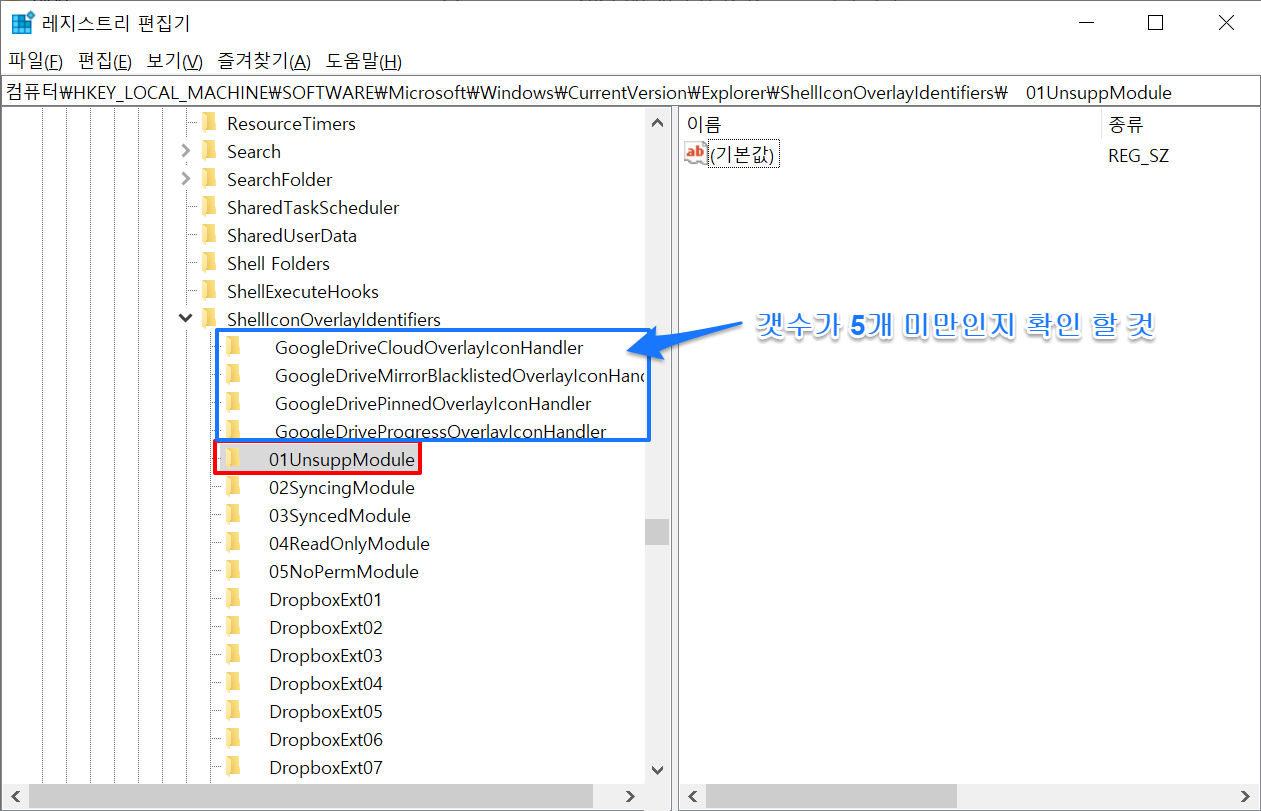Open the 편집 menu
Screen dimensions: 1261x811
(105, 61)
